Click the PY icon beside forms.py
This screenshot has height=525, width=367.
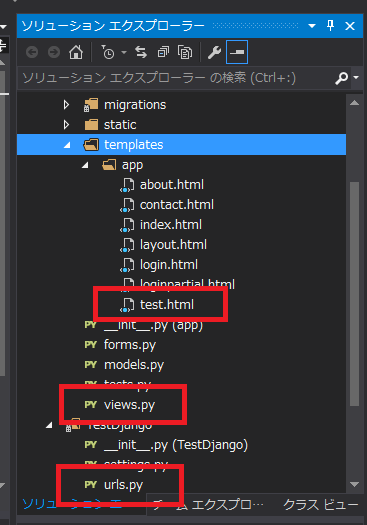coord(91,345)
